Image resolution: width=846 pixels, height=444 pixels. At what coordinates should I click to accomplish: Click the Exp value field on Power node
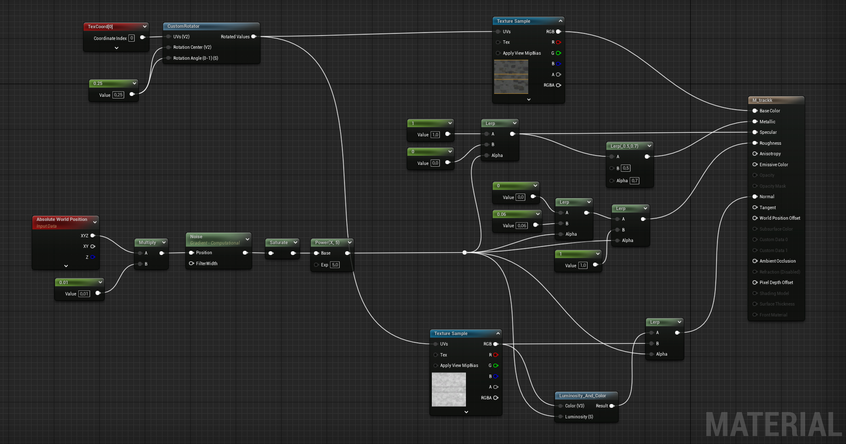tap(335, 265)
